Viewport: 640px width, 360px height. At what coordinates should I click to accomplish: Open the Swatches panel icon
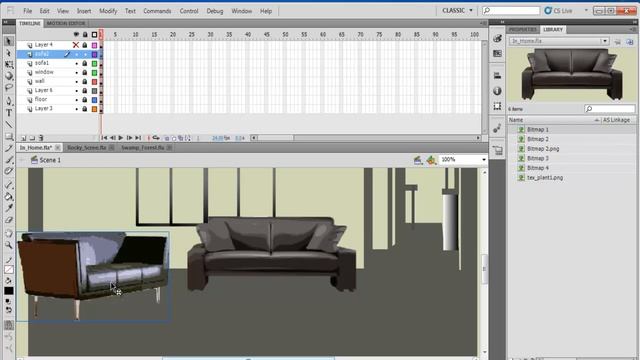click(497, 53)
